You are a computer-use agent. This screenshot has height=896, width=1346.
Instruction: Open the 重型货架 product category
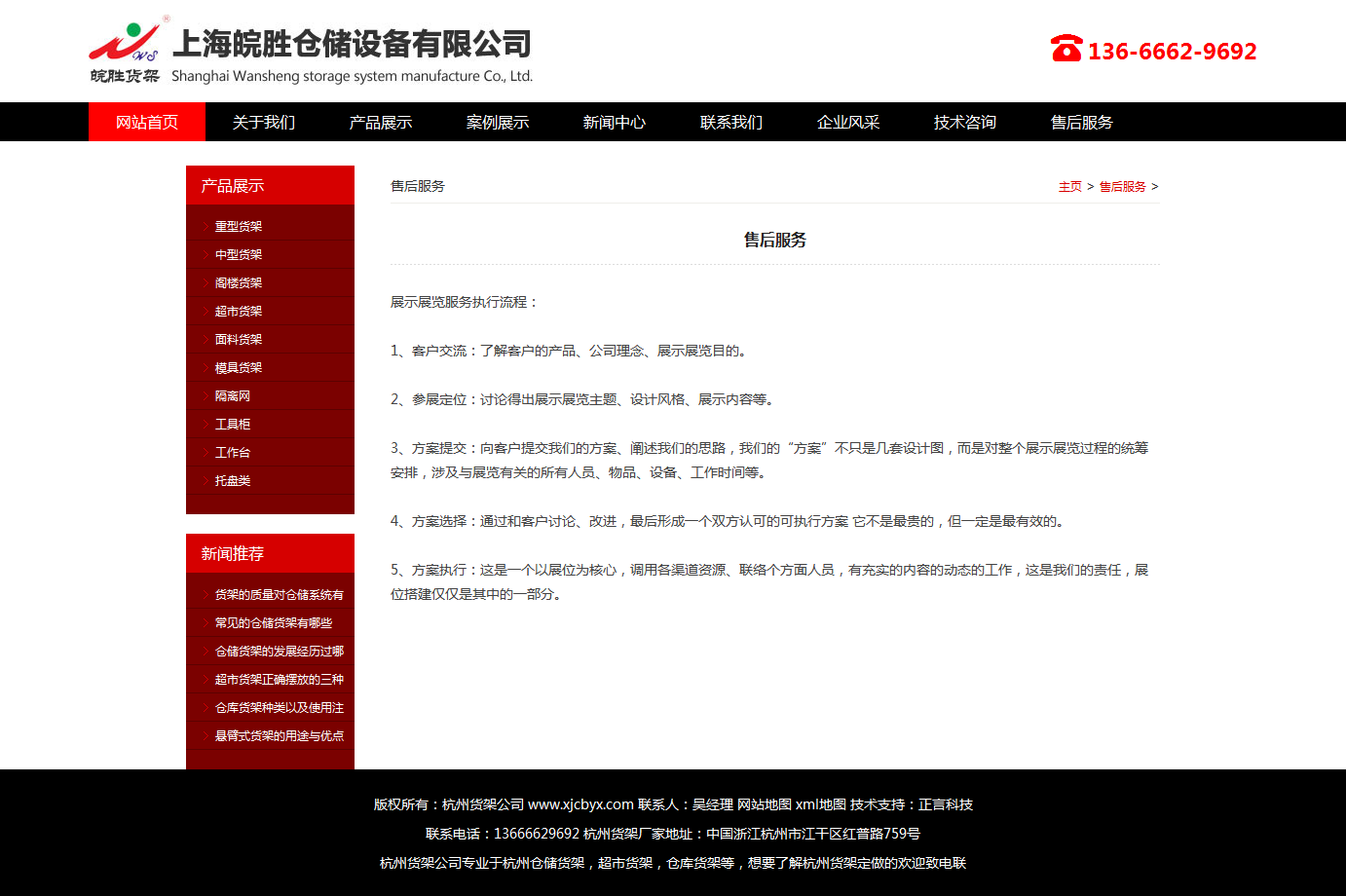tap(239, 226)
